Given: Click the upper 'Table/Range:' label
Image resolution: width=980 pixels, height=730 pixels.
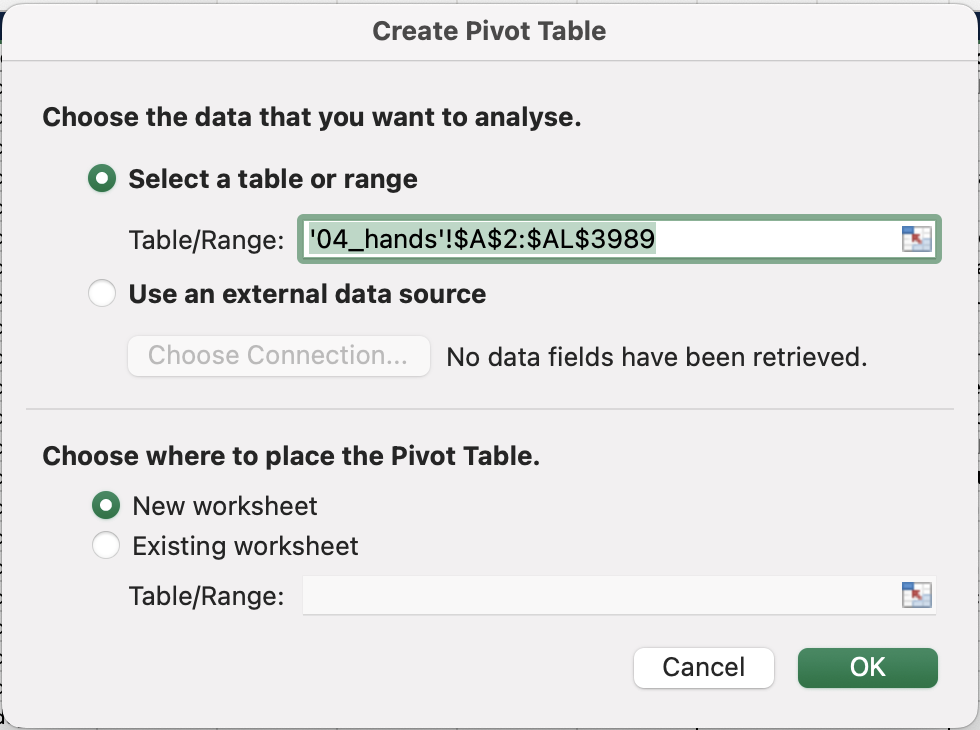Looking at the screenshot, I should 206,240.
